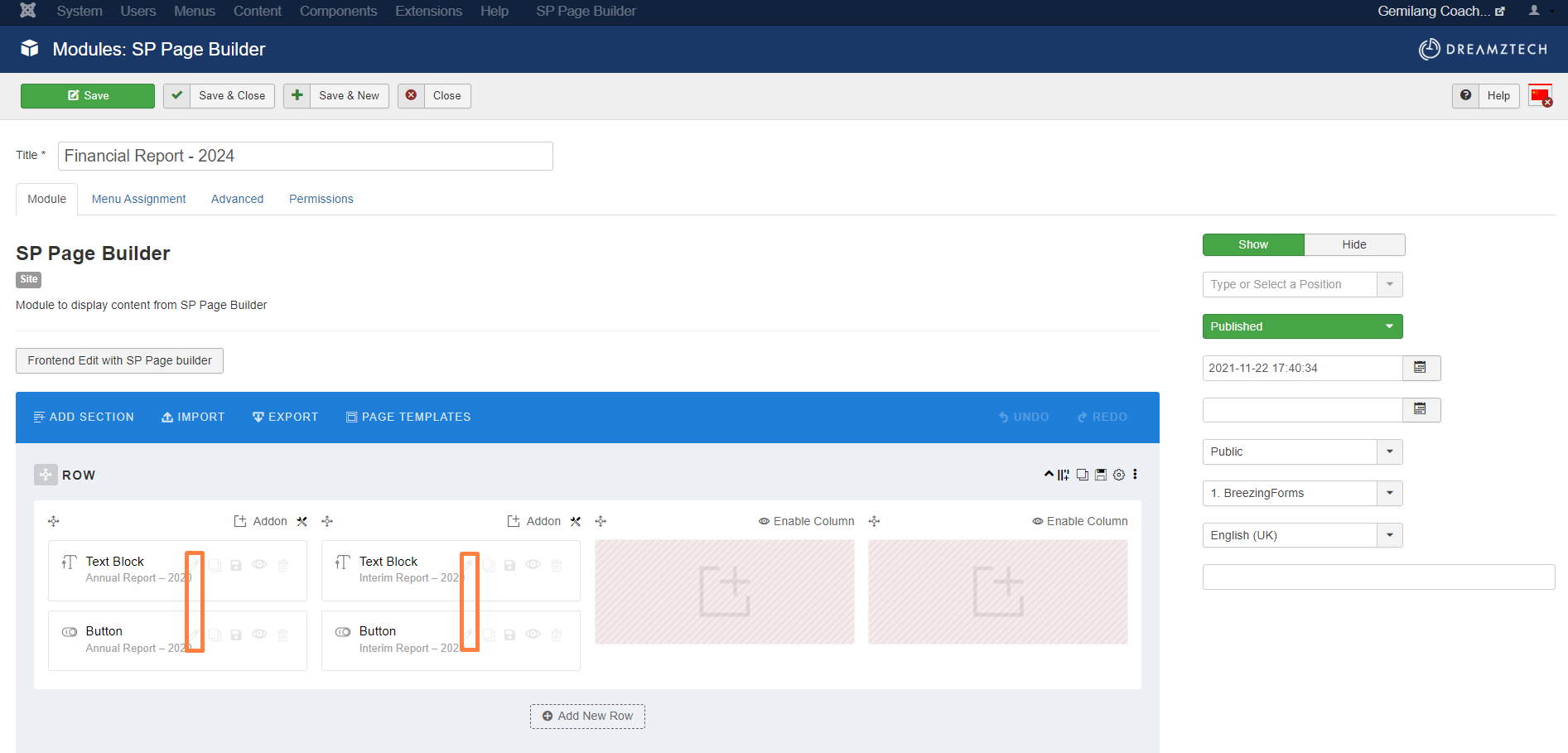Duplicate the Annual Report Button addon
The height and width of the screenshot is (753, 1568).
pos(215,635)
